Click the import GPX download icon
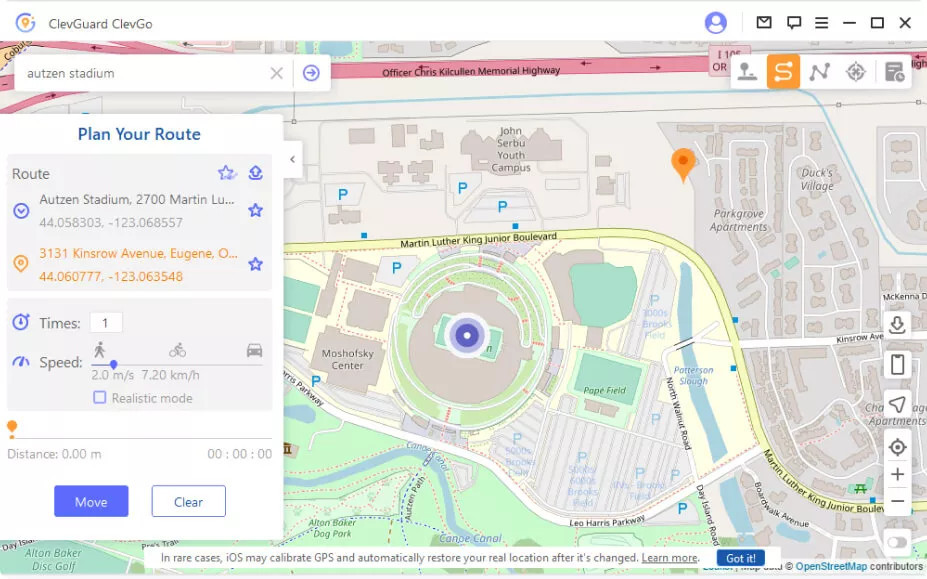 (897, 325)
